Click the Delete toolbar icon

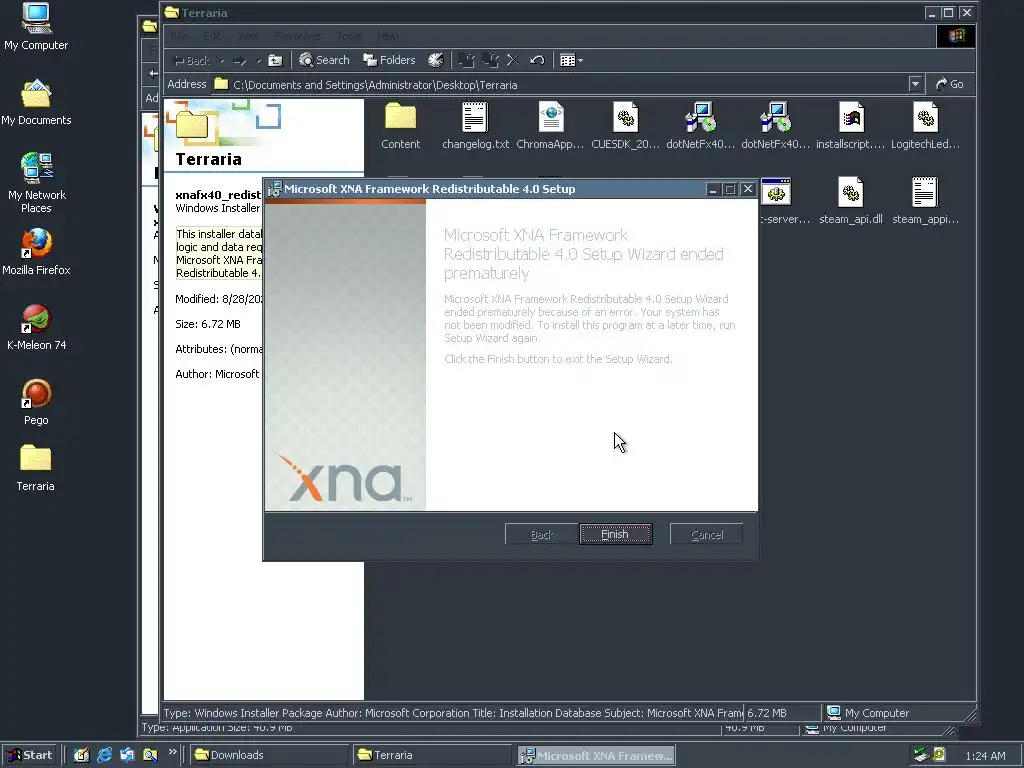[513, 60]
